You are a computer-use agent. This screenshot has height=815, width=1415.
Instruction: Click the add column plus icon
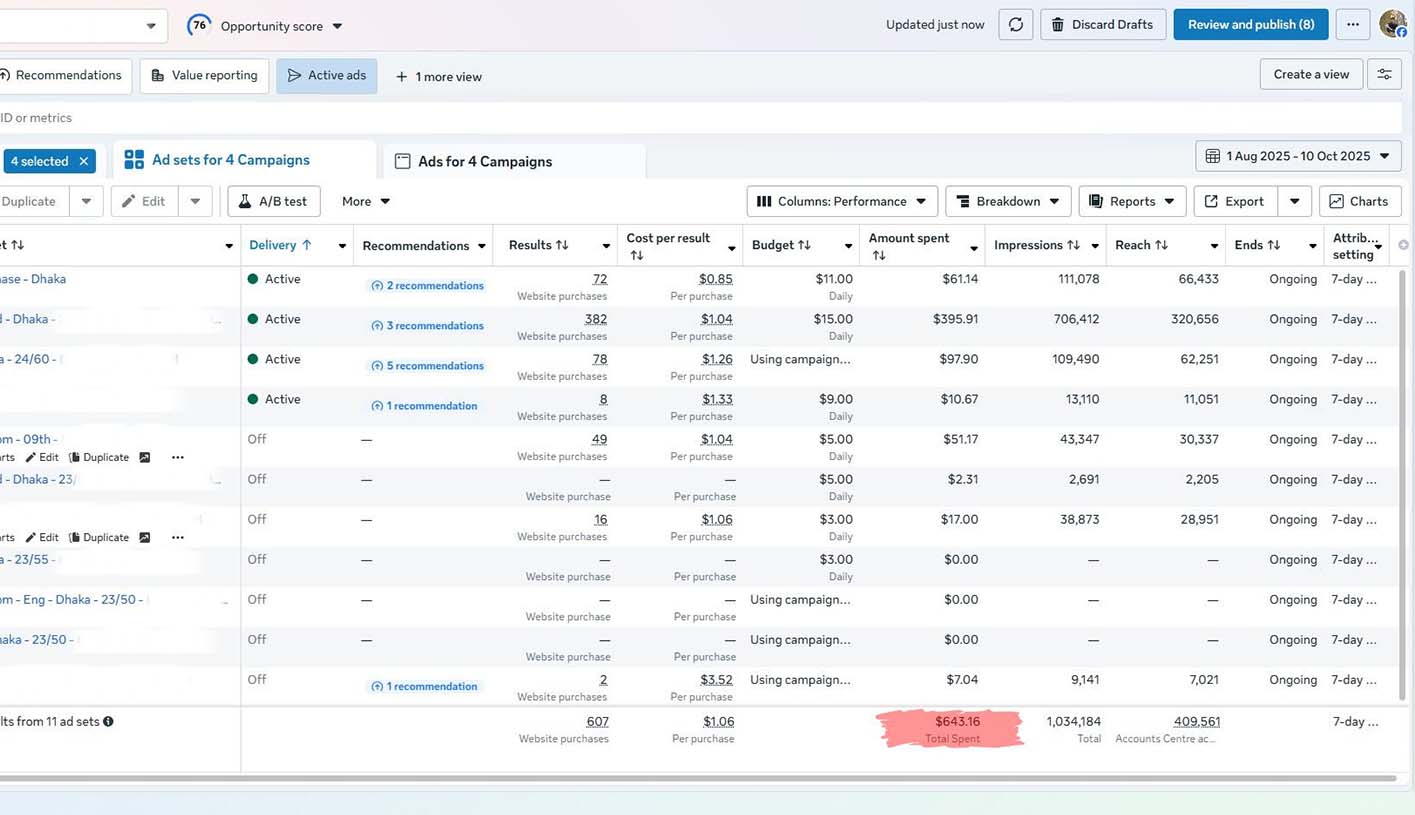click(1403, 245)
